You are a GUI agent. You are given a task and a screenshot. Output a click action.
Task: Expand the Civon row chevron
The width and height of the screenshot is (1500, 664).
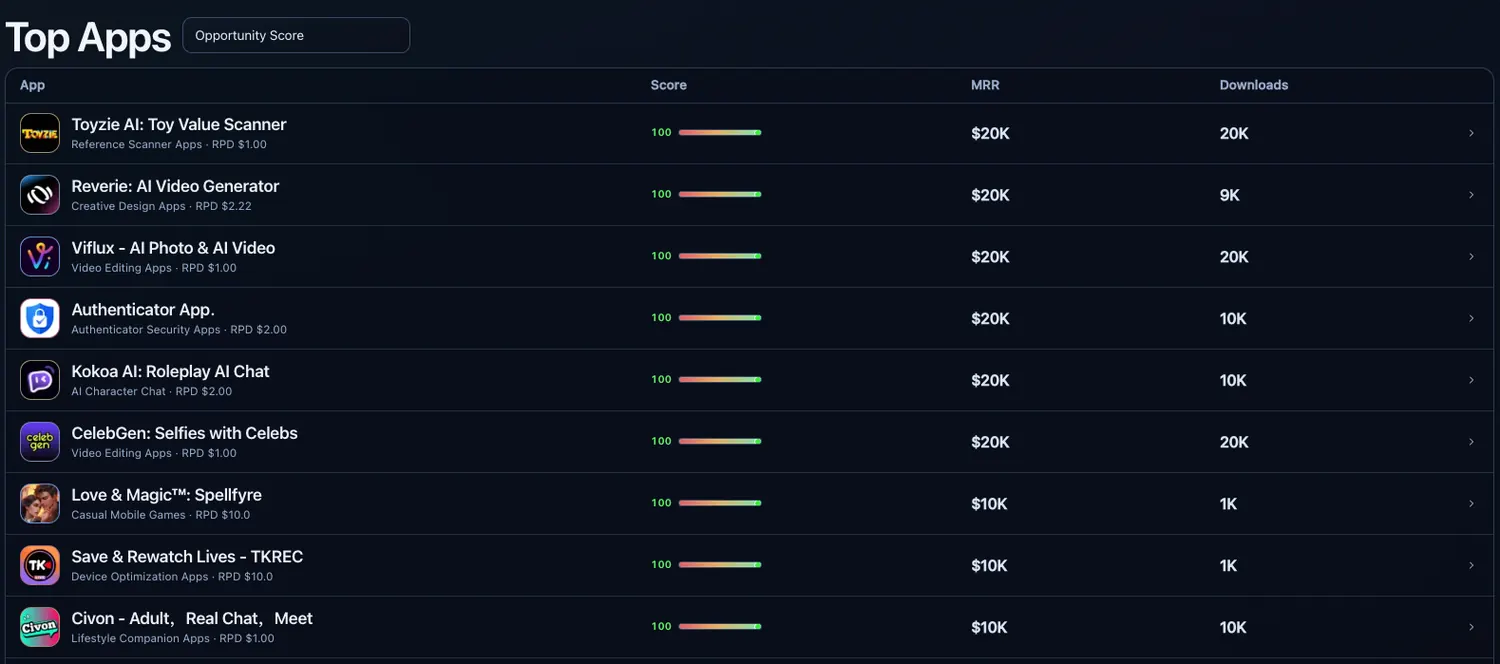click(x=1471, y=627)
